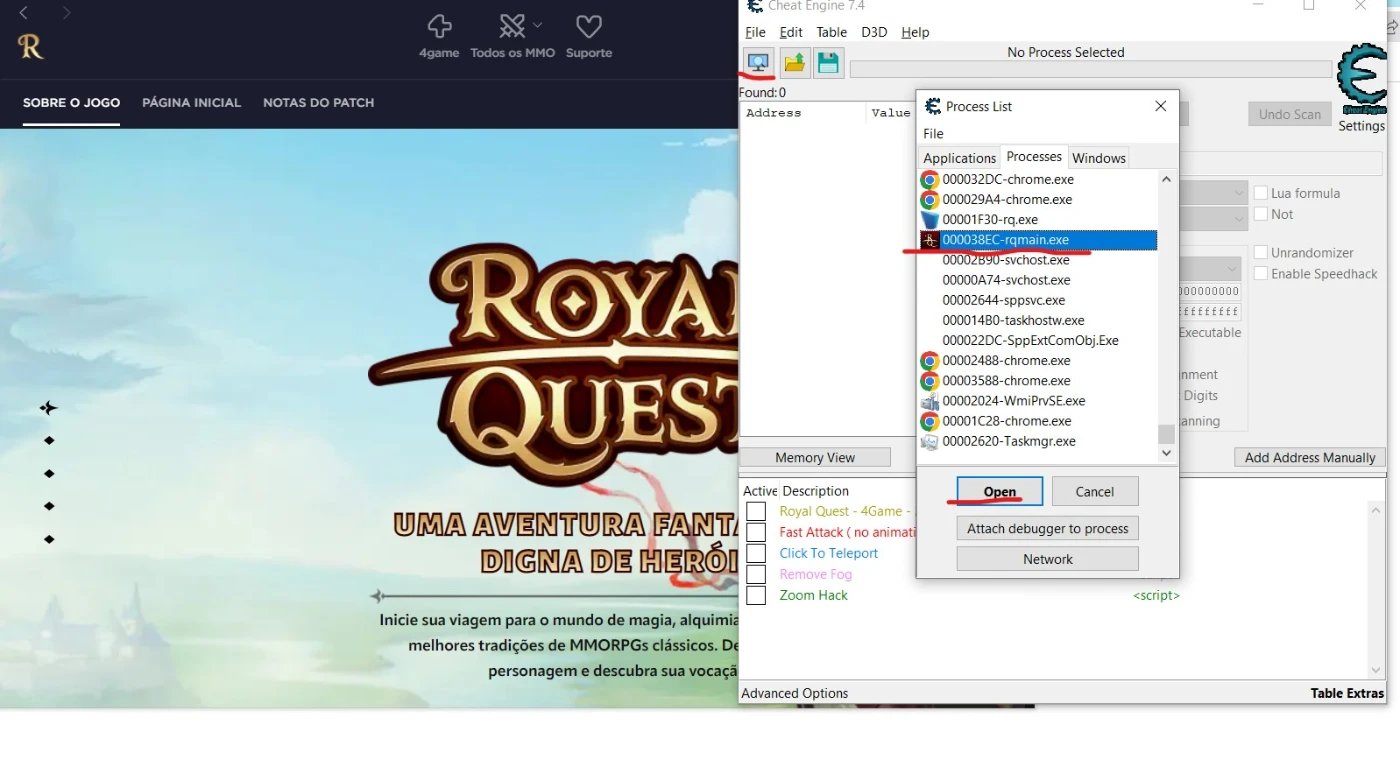Click the 4game icon in launcher
Viewport: 1400px width, 767px height.
click(439, 26)
